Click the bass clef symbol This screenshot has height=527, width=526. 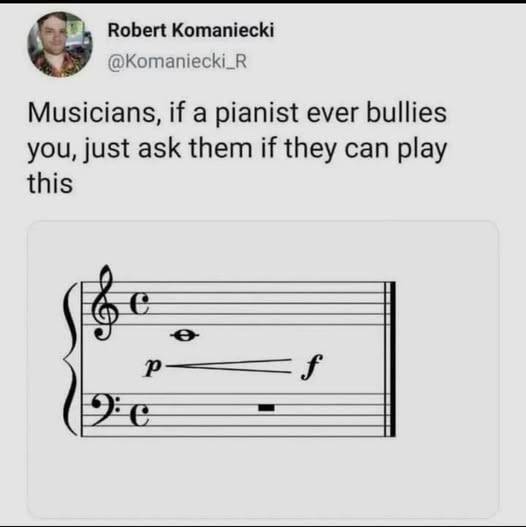point(105,410)
